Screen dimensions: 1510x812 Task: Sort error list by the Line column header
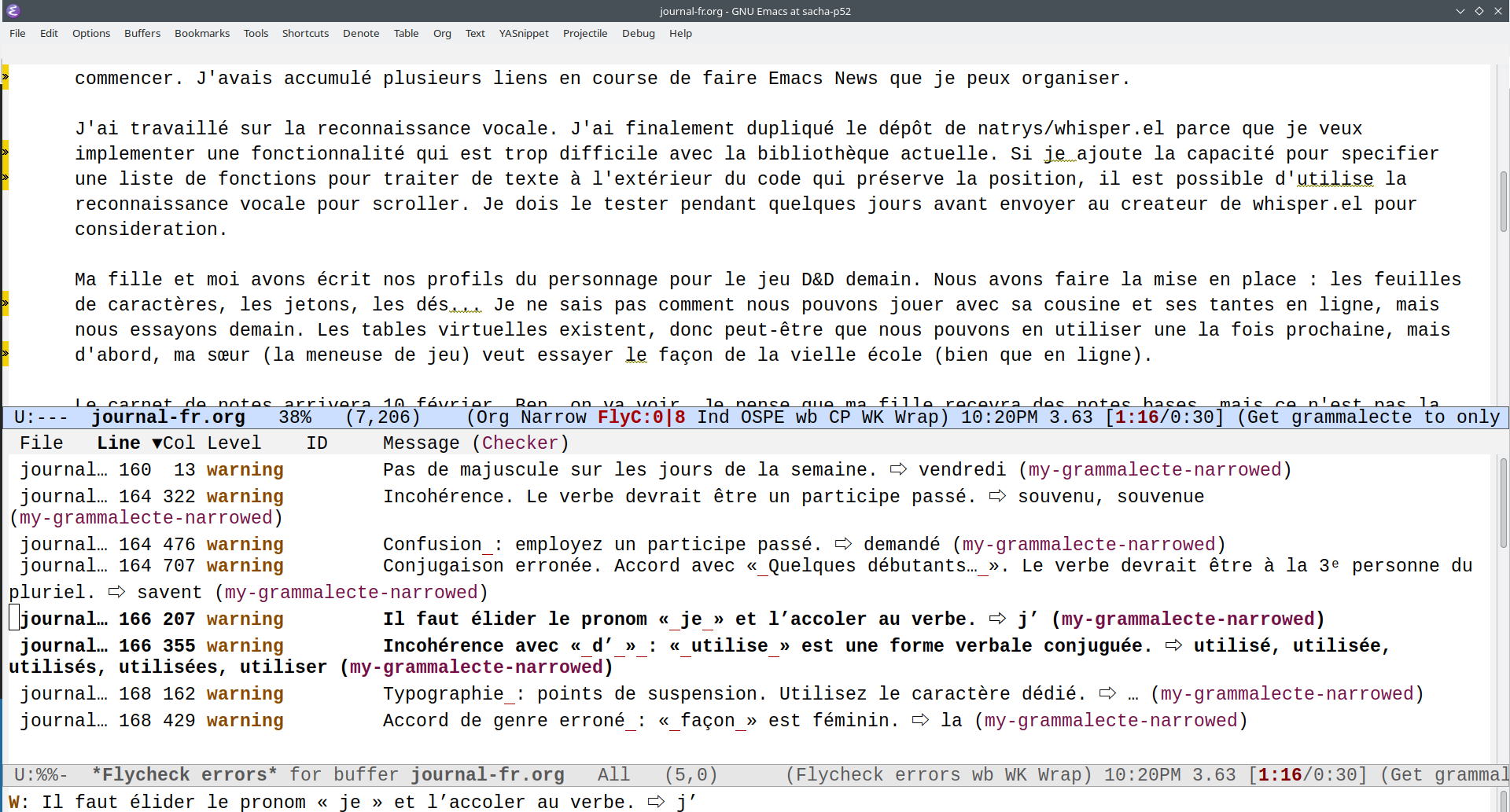pyautogui.click(x=118, y=443)
